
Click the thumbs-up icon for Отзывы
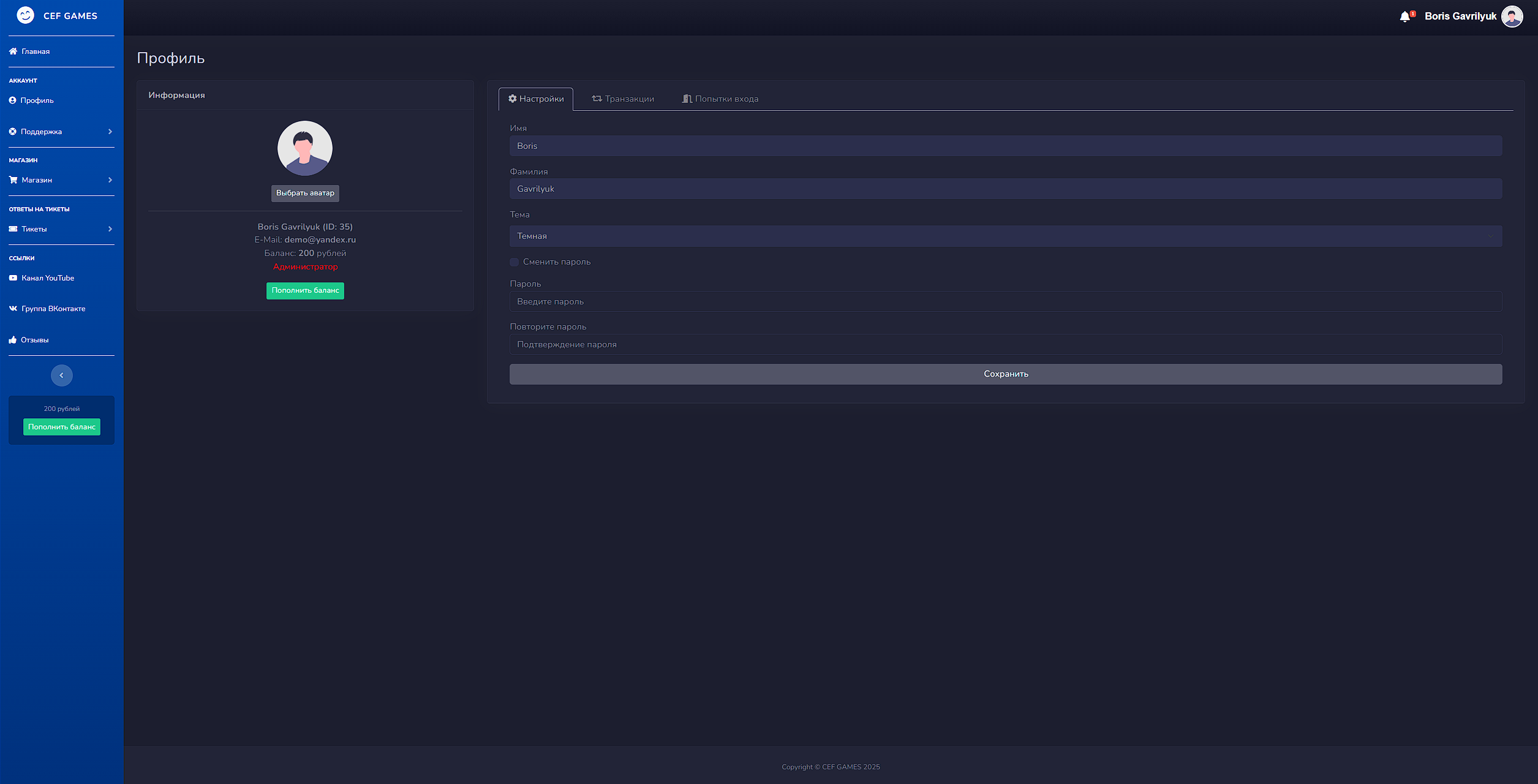click(x=13, y=340)
